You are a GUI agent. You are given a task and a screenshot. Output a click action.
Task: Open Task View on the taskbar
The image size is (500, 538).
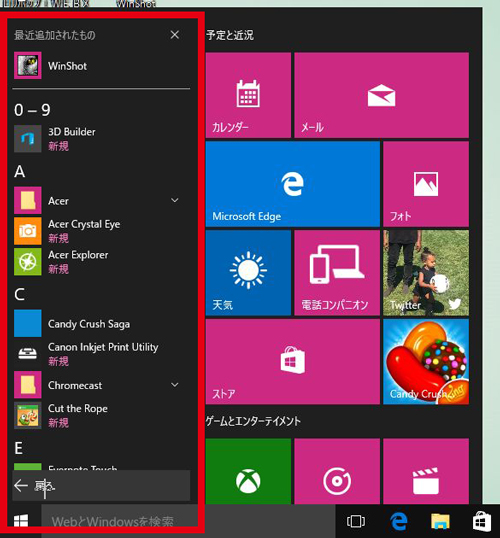pos(356,521)
